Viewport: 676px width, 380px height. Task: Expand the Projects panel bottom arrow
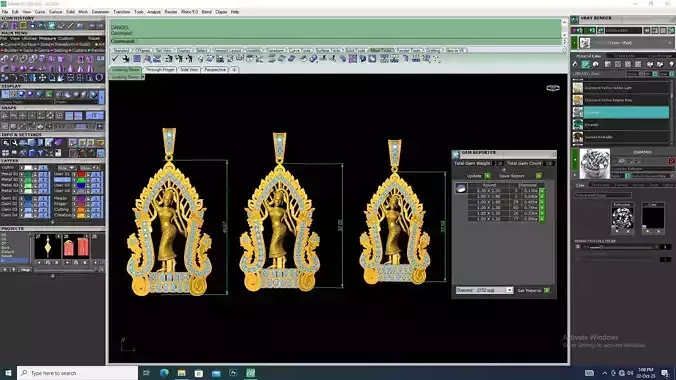[x=53, y=276]
